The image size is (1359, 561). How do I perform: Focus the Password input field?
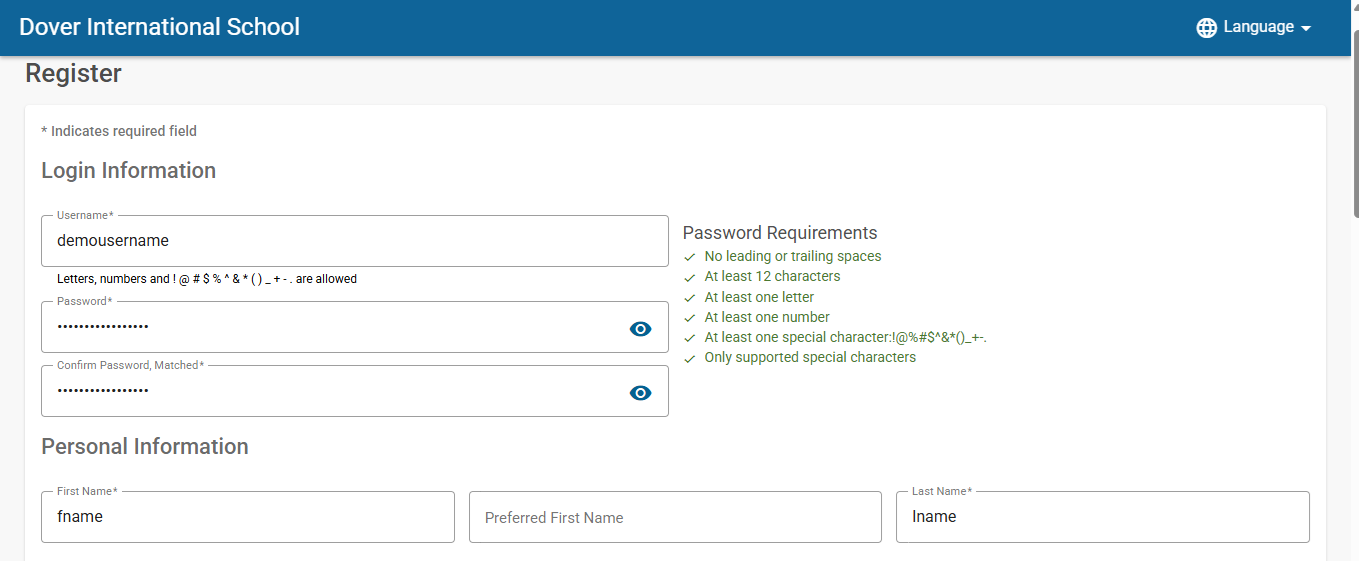click(355, 327)
